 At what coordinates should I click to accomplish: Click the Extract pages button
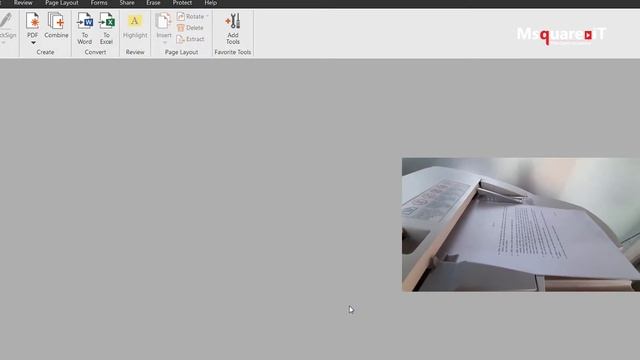[191, 39]
